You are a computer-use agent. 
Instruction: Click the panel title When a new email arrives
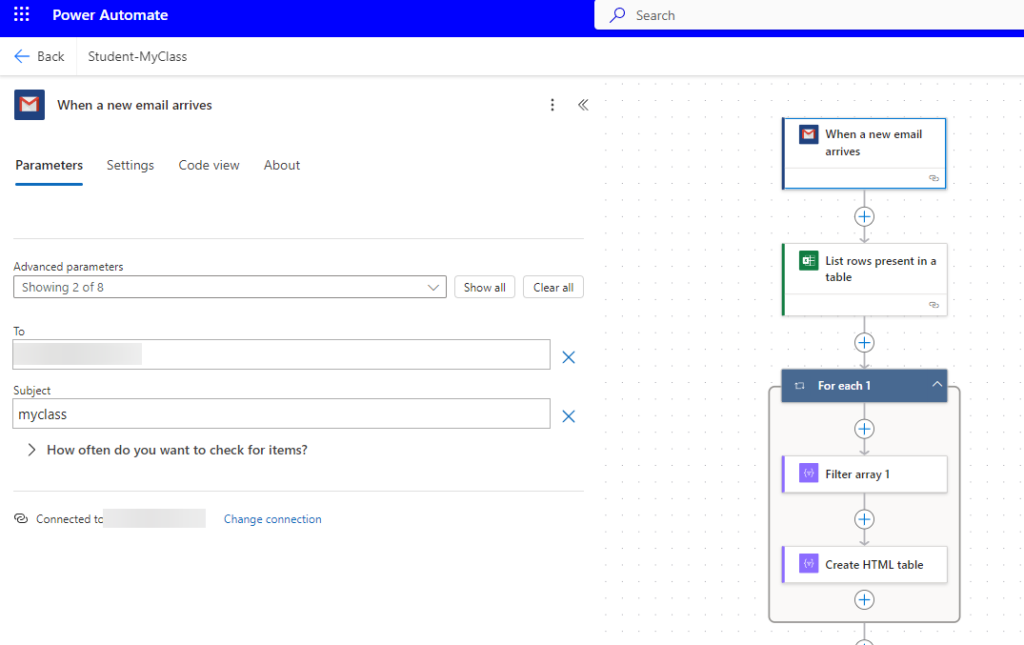(x=135, y=105)
